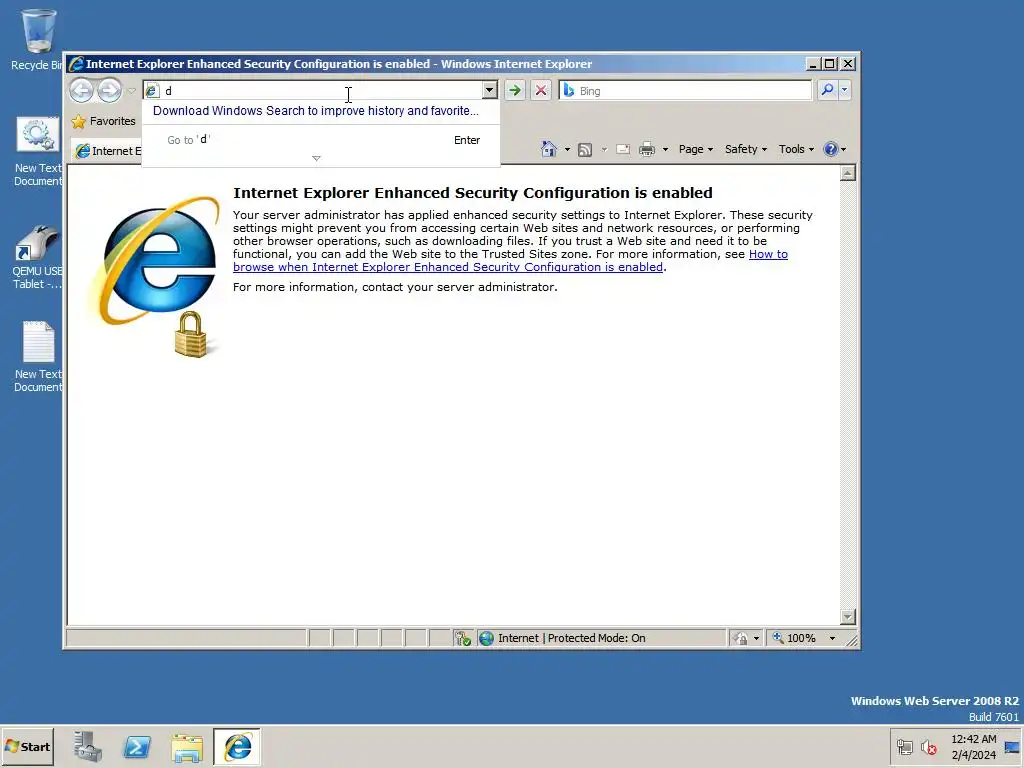Viewport: 1024px width, 768px height.
Task: Open recent pages dropdown beside Forward
Action: tap(131, 91)
